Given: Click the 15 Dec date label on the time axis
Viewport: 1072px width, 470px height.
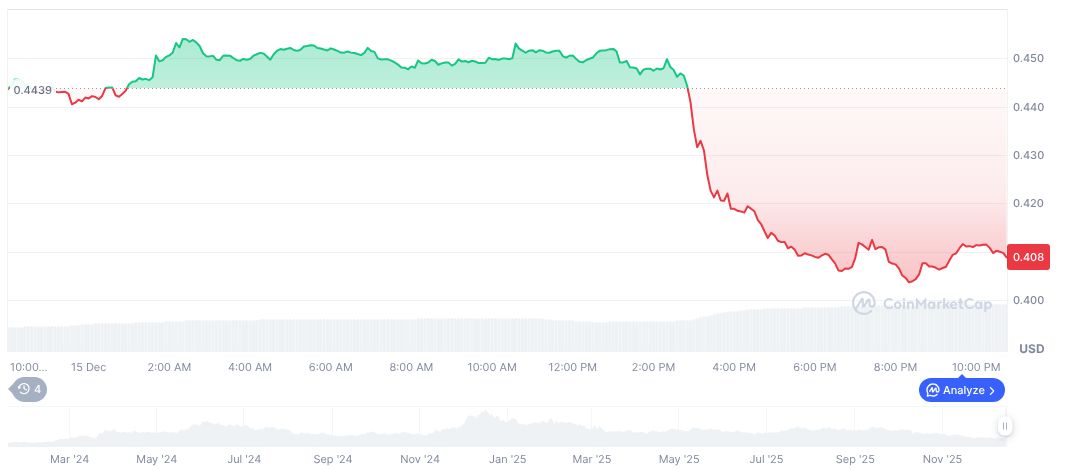Looking at the screenshot, I should click(x=88, y=367).
